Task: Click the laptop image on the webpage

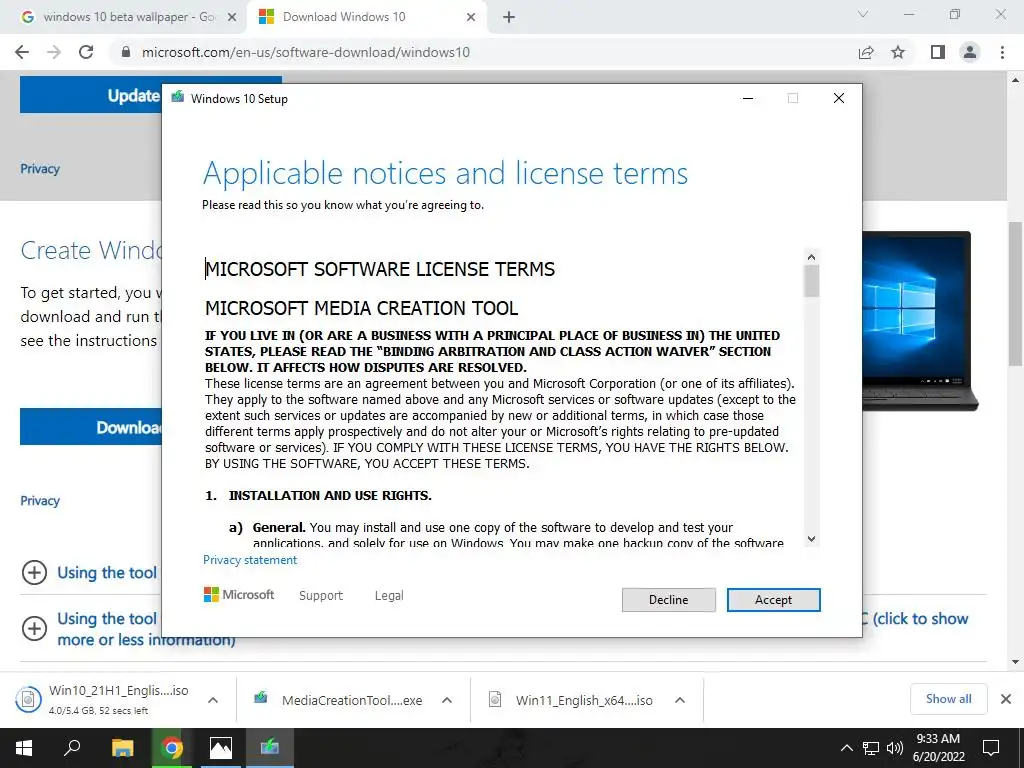Action: click(920, 321)
